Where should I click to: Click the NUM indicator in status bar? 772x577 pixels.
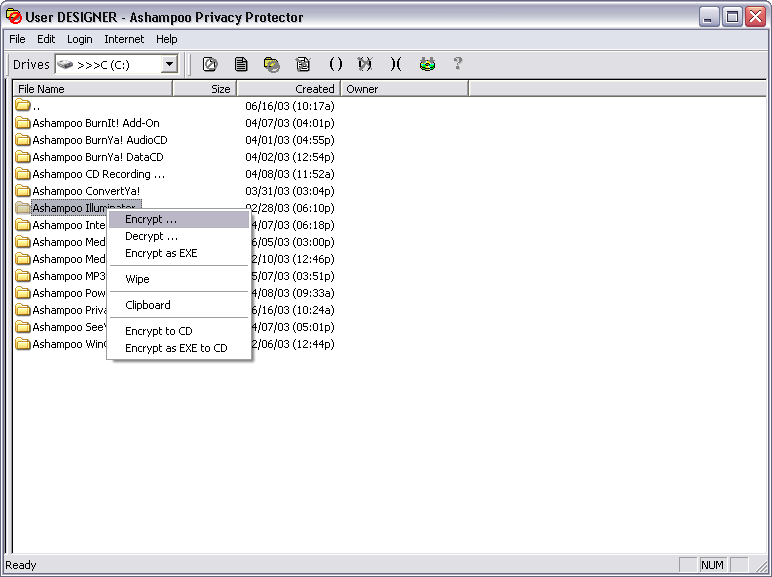tap(712, 565)
